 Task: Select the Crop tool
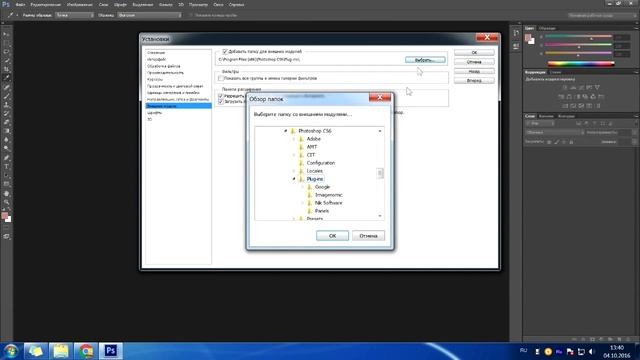pos(6,69)
